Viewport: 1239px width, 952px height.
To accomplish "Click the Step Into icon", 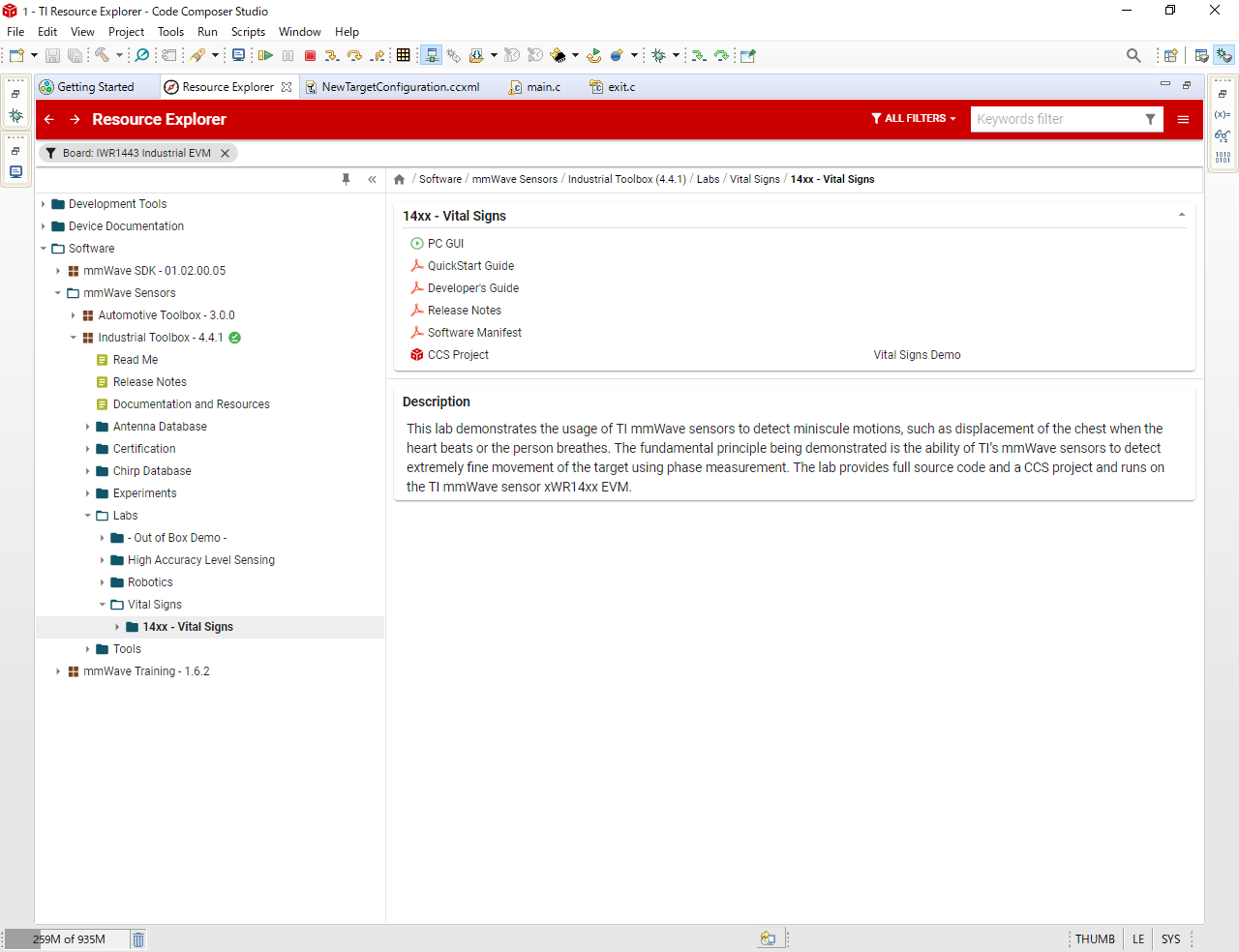I will coord(332,56).
